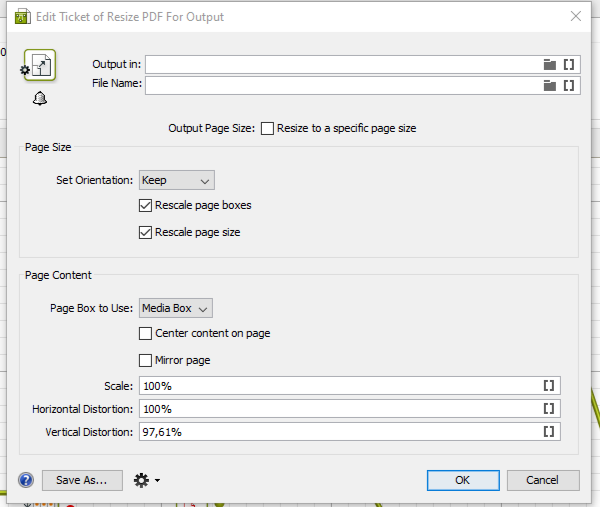Click the Resize PDF ticket icon
The width and height of the screenshot is (600, 507).
tap(40, 66)
